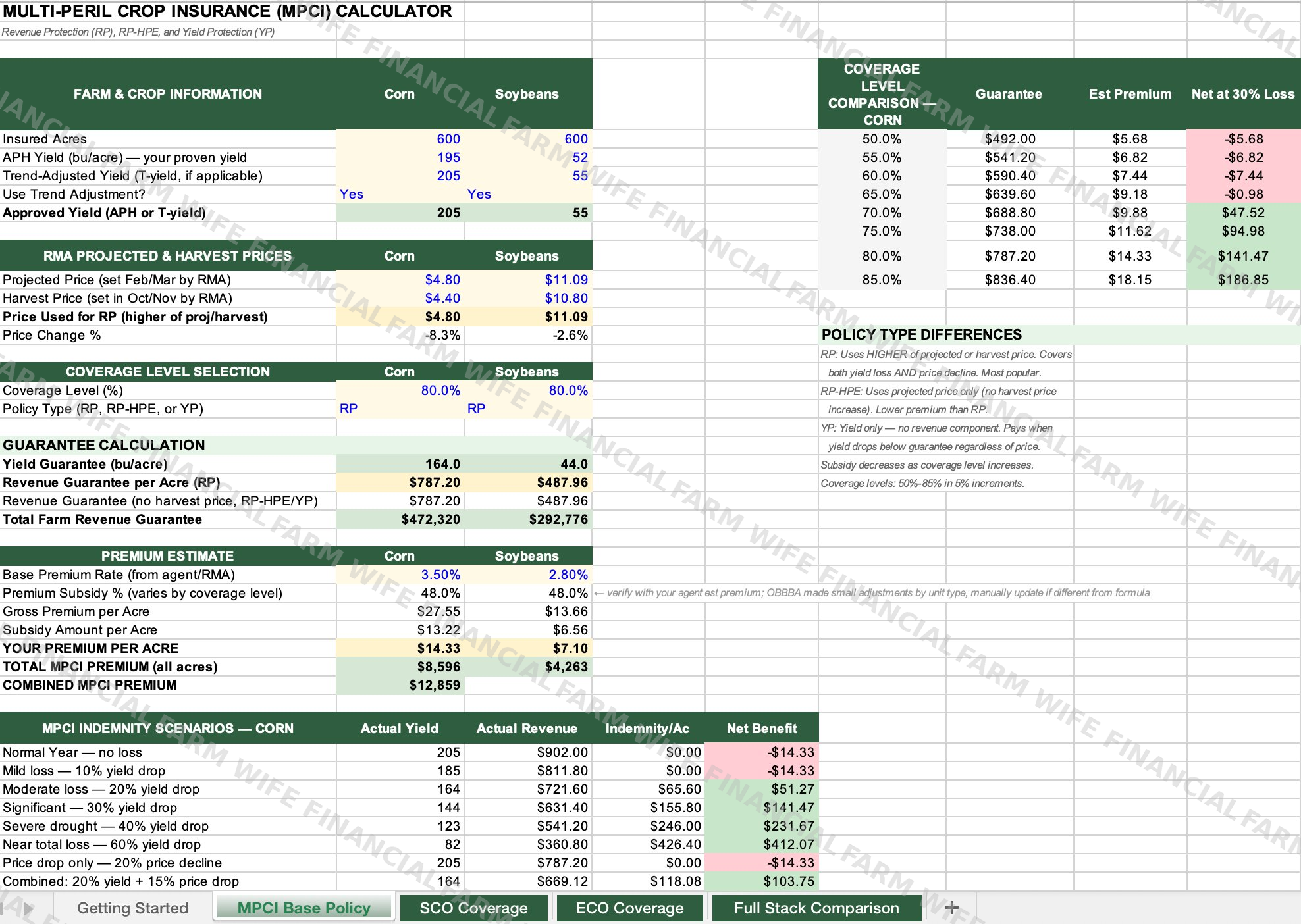
Task: Click the Corn Approved Yield 205 cell
Action: tap(400, 213)
